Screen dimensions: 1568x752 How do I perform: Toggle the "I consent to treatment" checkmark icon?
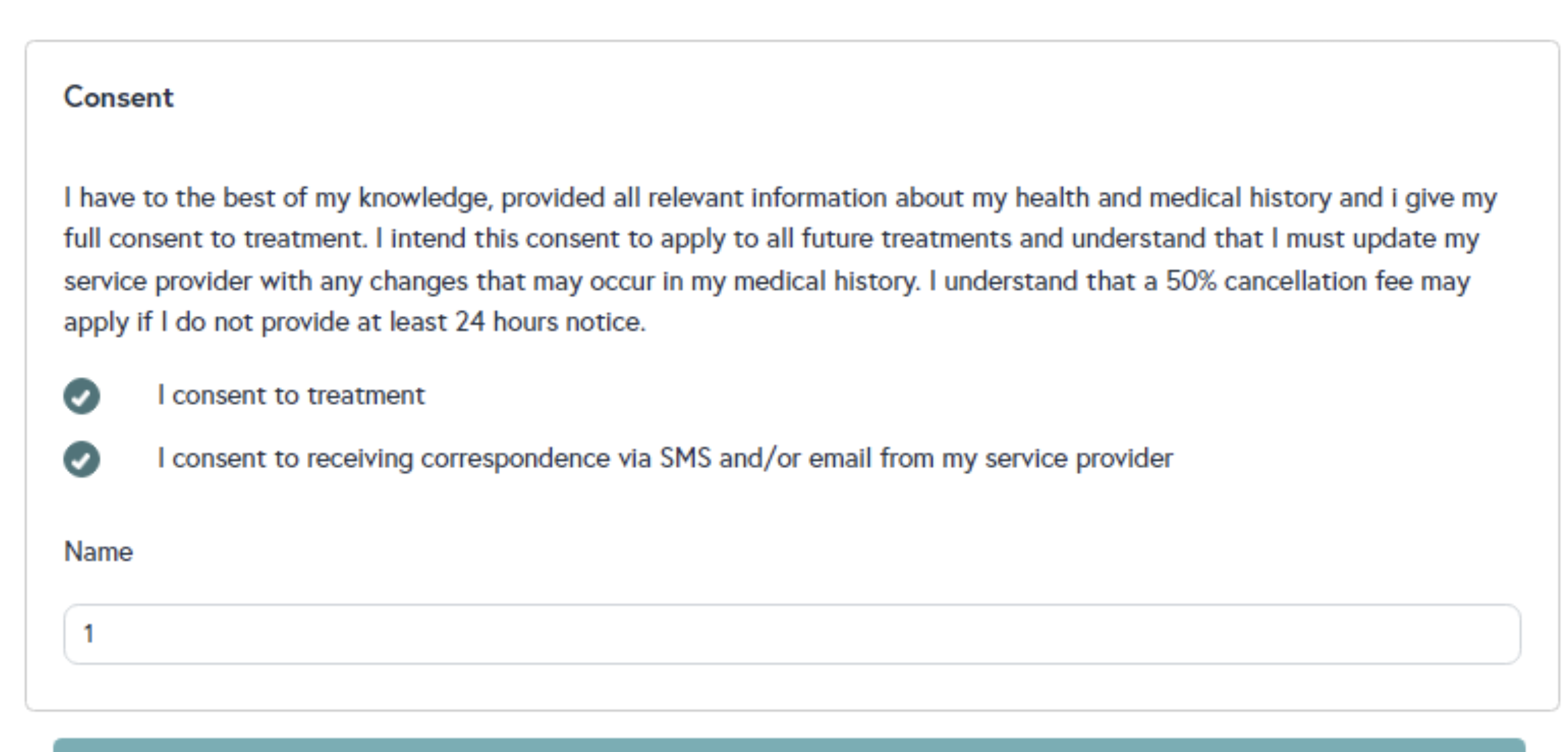click(82, 396)
